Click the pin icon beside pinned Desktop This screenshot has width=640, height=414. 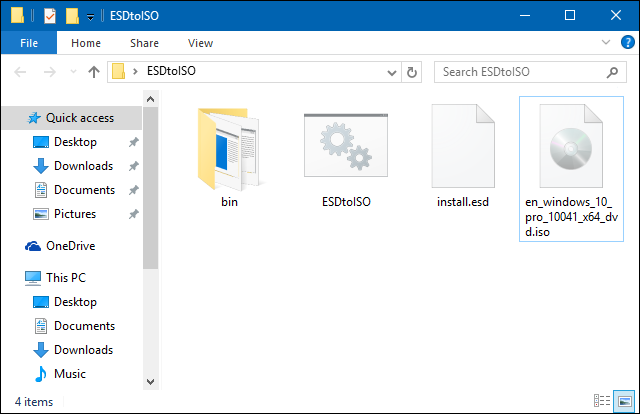click(x=133, y=142)
